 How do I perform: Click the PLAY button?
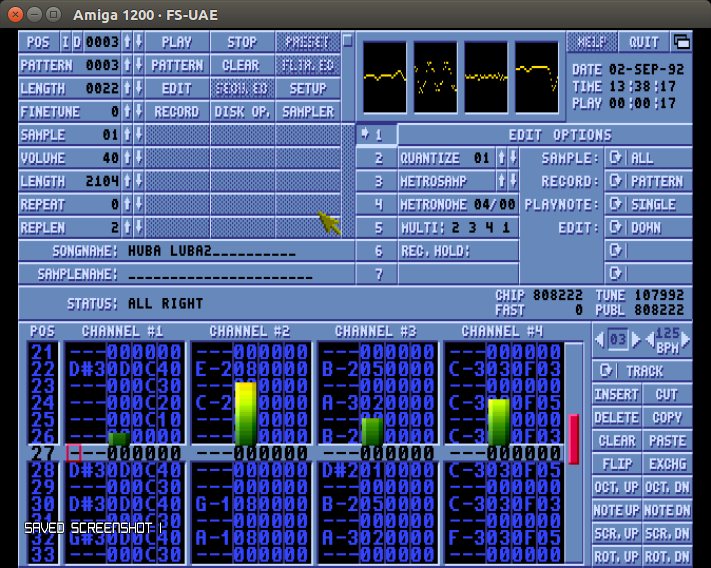pyautogui.click(x=177, y=42)
